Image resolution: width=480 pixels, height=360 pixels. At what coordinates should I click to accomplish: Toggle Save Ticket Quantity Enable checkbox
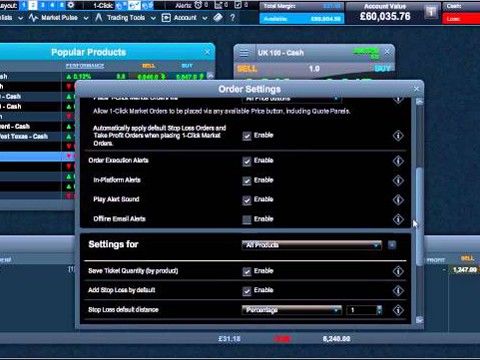[x=247, y=271]
